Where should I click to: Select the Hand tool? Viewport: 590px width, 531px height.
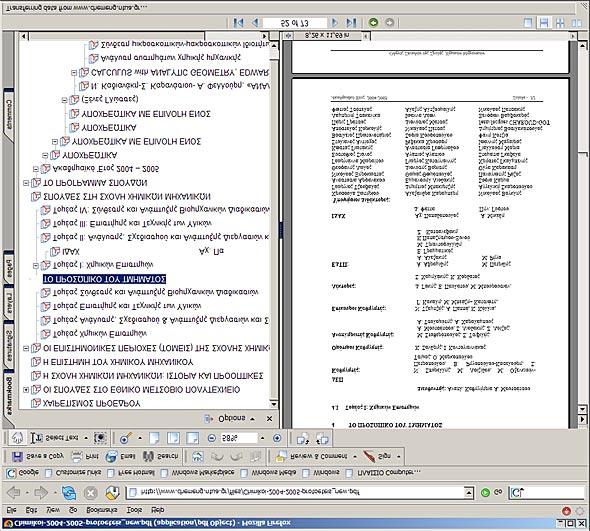click(x=17, y=438)
